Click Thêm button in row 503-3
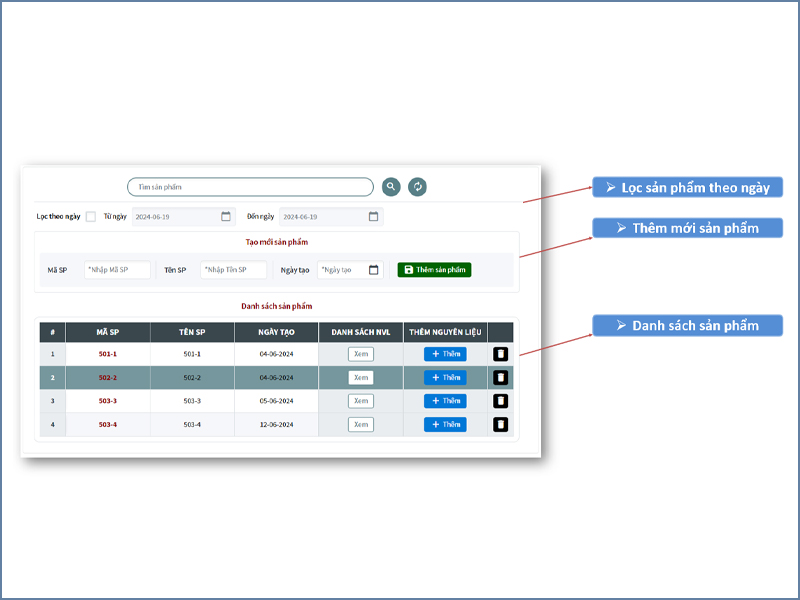 (445, 401)
